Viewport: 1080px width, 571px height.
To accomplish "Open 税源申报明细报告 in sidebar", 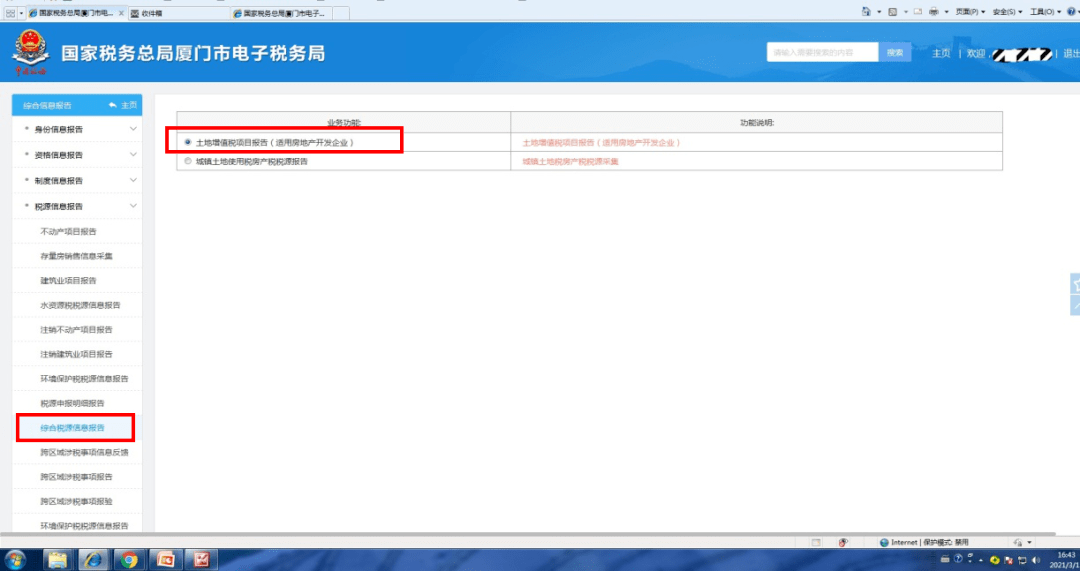I will pos(72,403).
